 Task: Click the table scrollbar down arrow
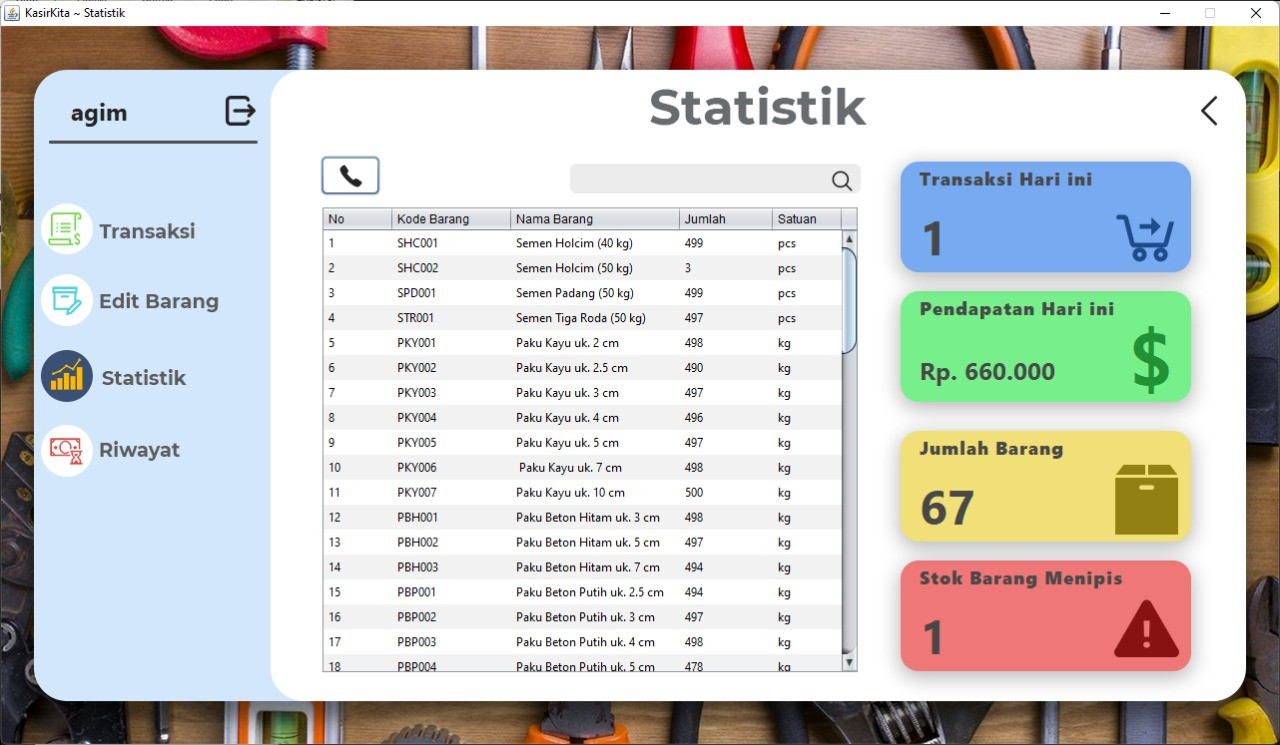coord(849,662)
